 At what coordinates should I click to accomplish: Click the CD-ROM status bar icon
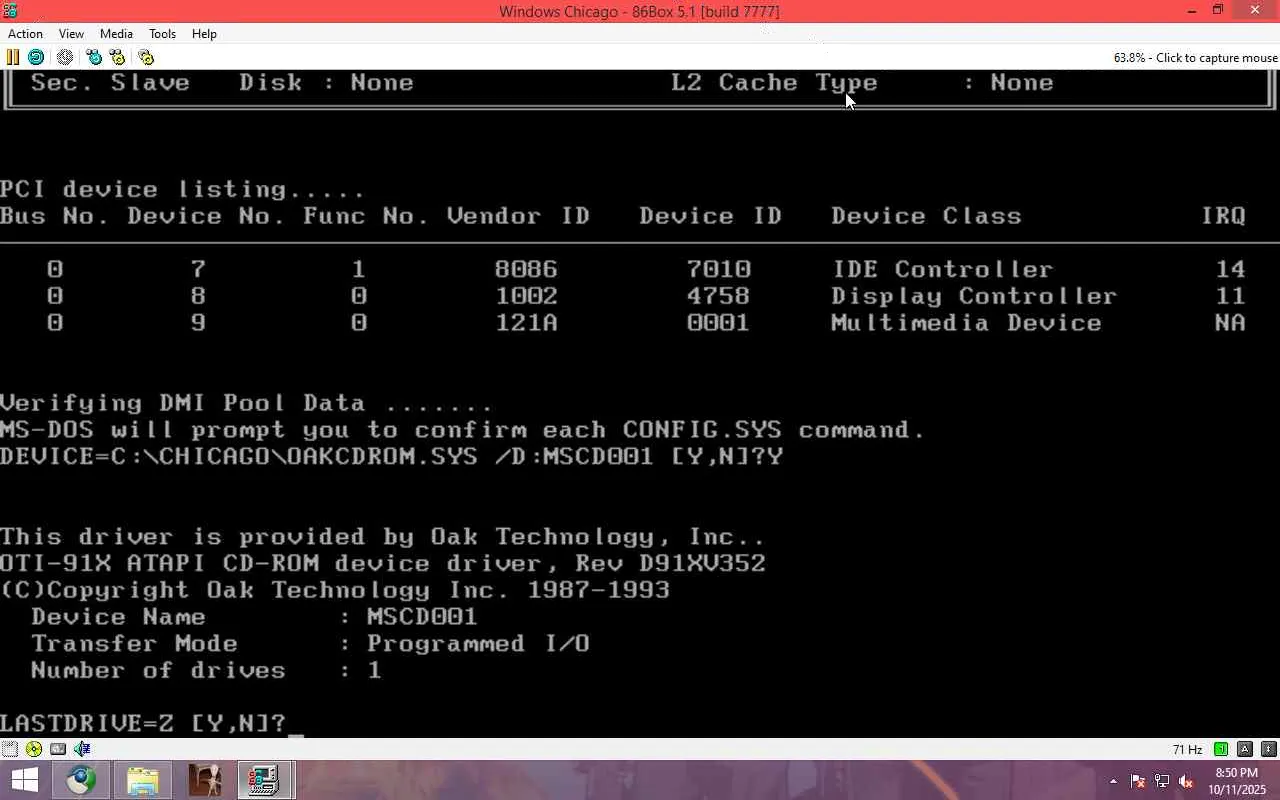click(x=34, y=749)
